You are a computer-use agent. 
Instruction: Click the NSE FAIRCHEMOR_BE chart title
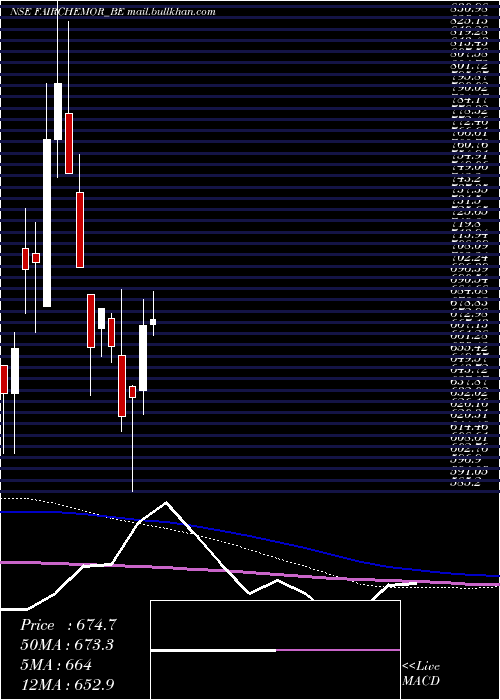[67, 12]
